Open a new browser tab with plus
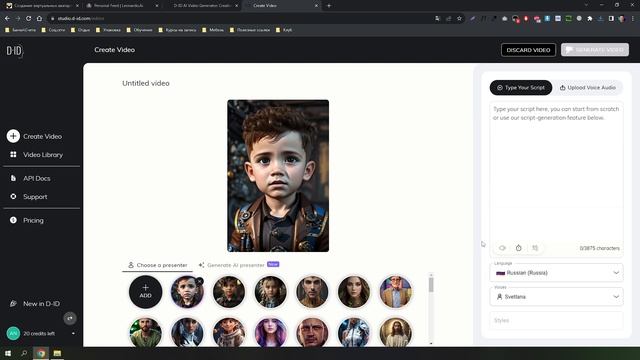Screen dimensions: 640x360 [329, 6]
